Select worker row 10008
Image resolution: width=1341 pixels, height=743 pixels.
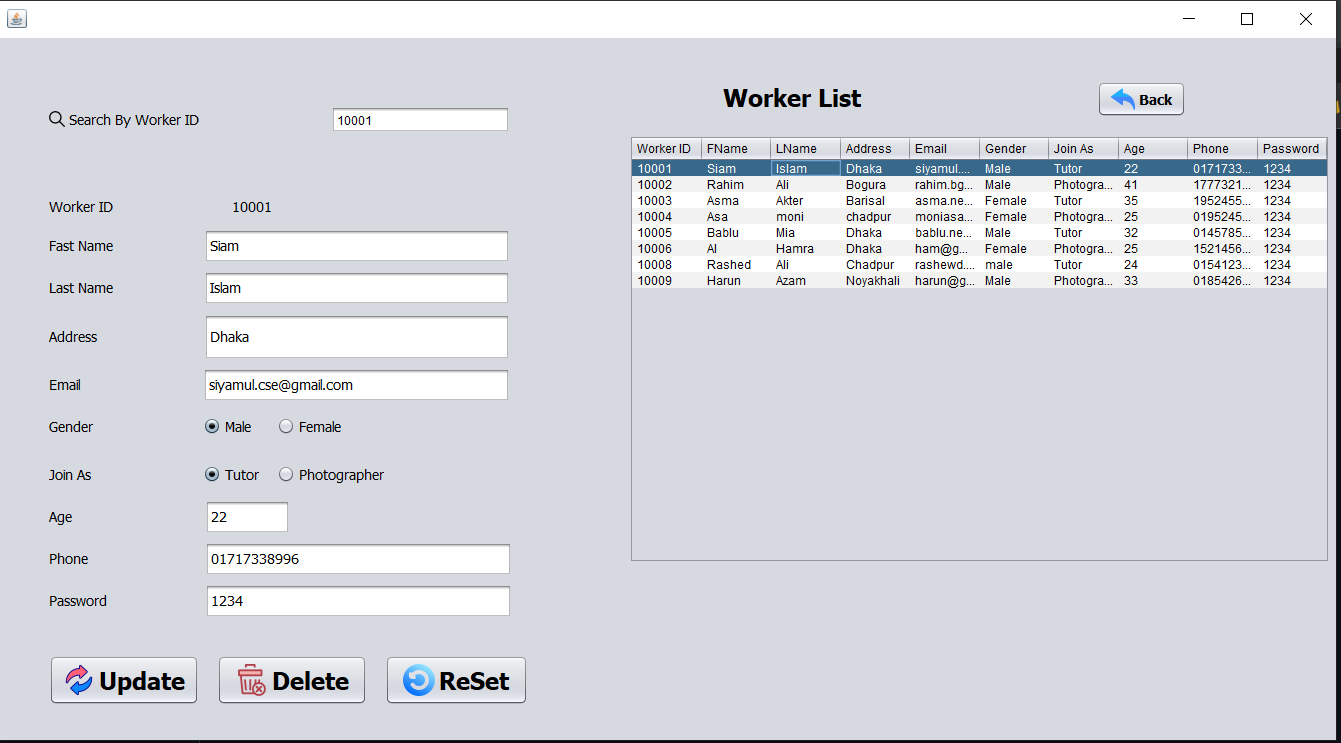pos(979,265)
